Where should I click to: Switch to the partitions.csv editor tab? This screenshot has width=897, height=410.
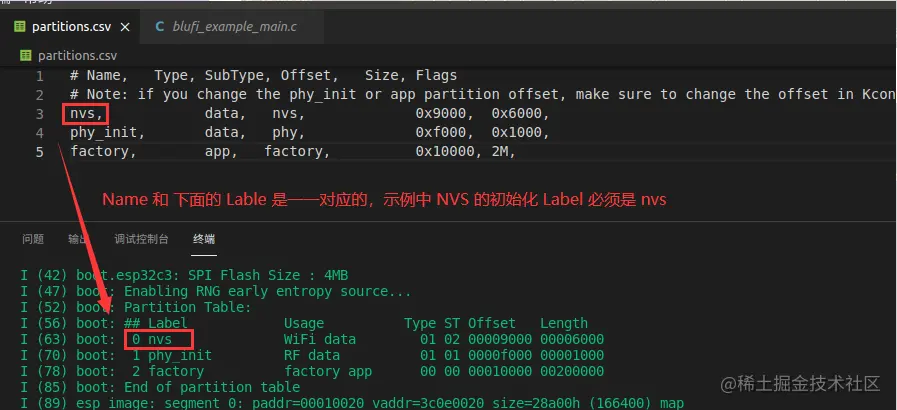point(72,27)
